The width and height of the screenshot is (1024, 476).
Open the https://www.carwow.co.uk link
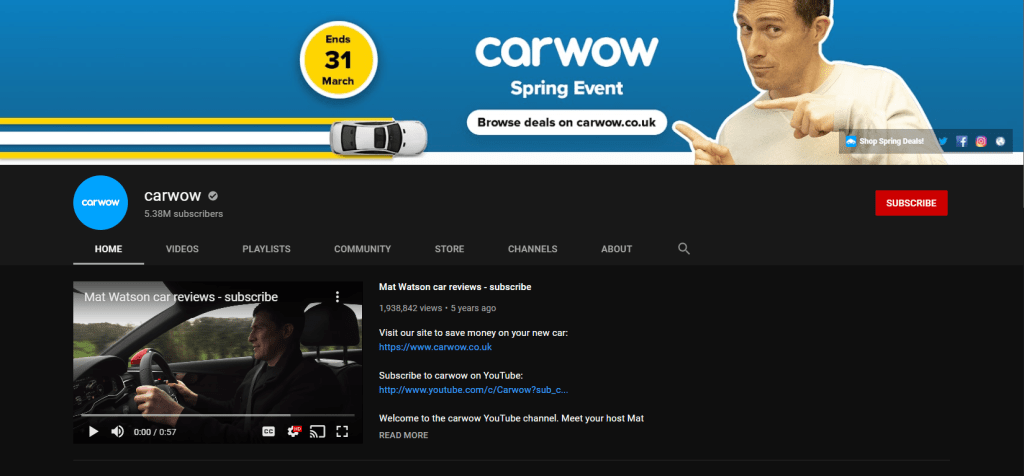pos(435,347)
